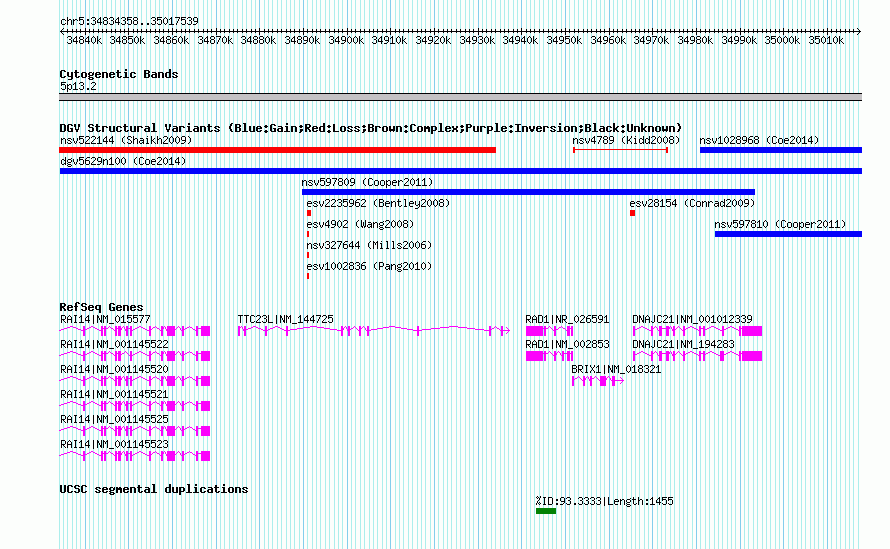The image size is (890, 549).
Task: Click the Cytogenetic Bands track title
Action: click(119, 74)
